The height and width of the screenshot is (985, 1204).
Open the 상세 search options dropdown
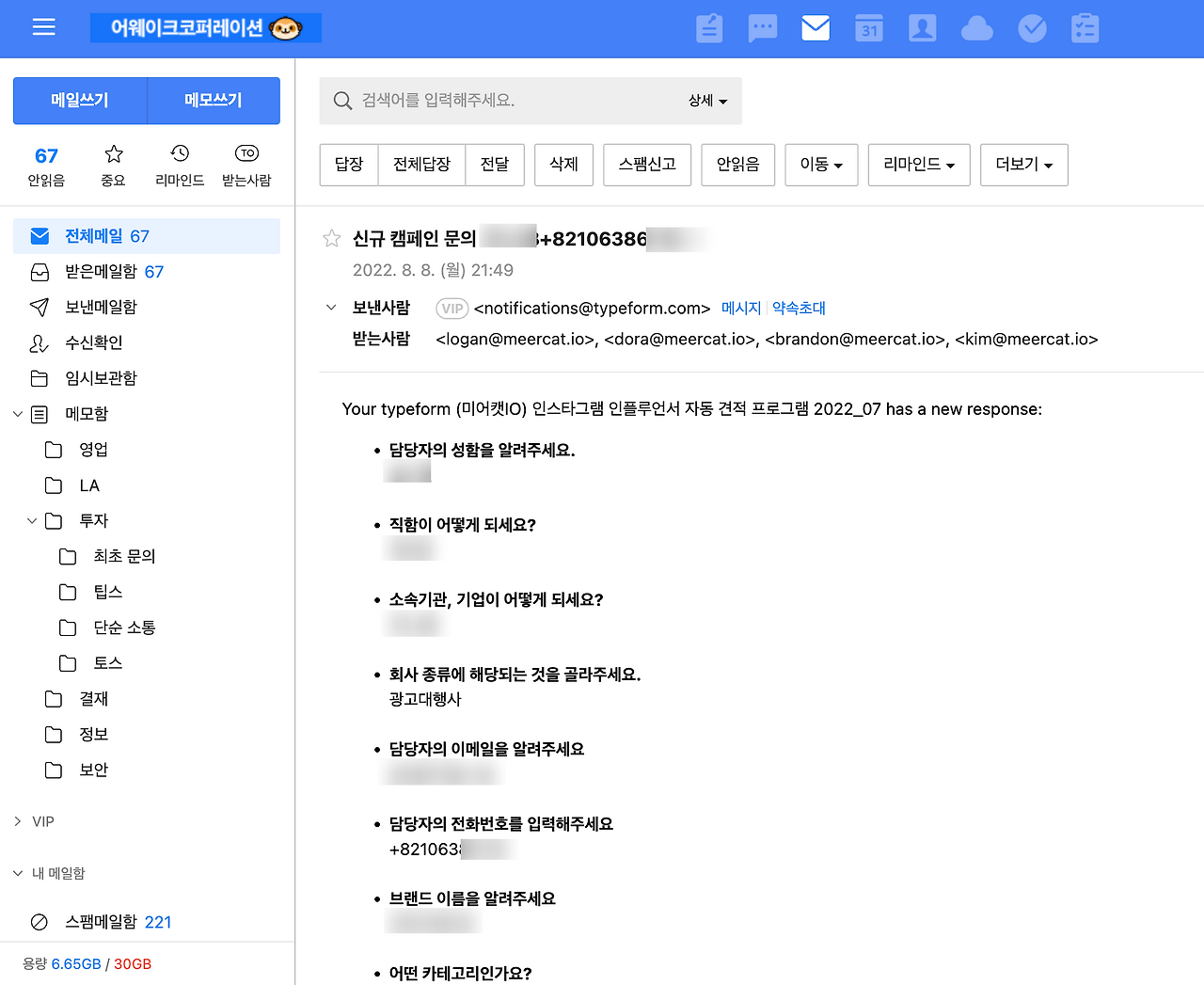708,101
